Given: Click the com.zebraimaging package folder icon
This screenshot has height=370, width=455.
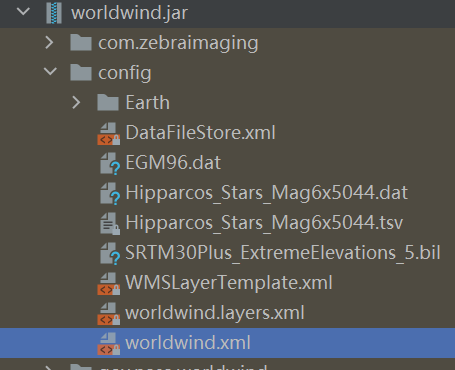Looking at the screenshot, I should click(81, 43).
